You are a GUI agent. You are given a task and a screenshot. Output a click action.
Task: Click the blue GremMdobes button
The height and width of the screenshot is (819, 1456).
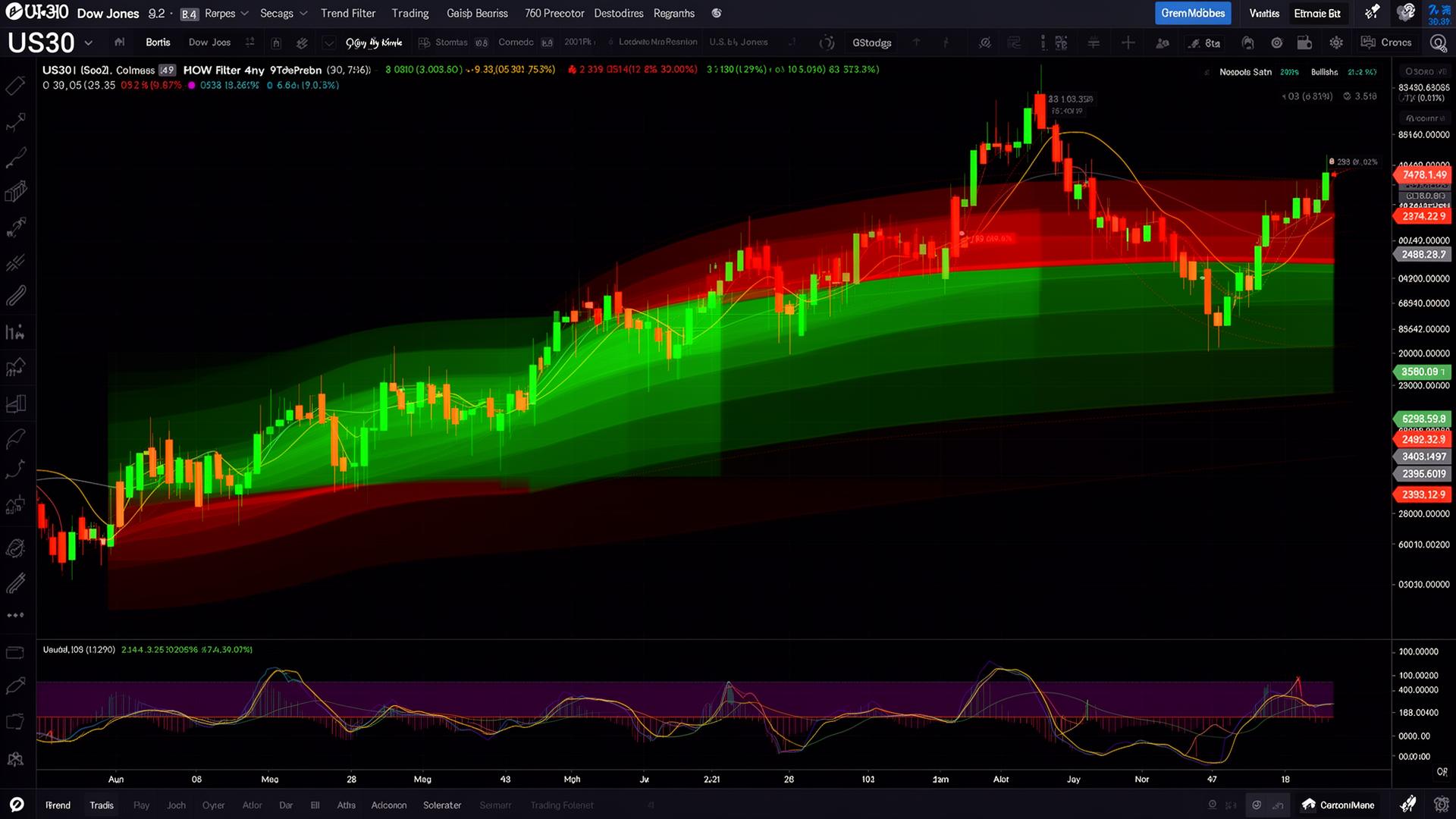click(x=1192, y=14)
